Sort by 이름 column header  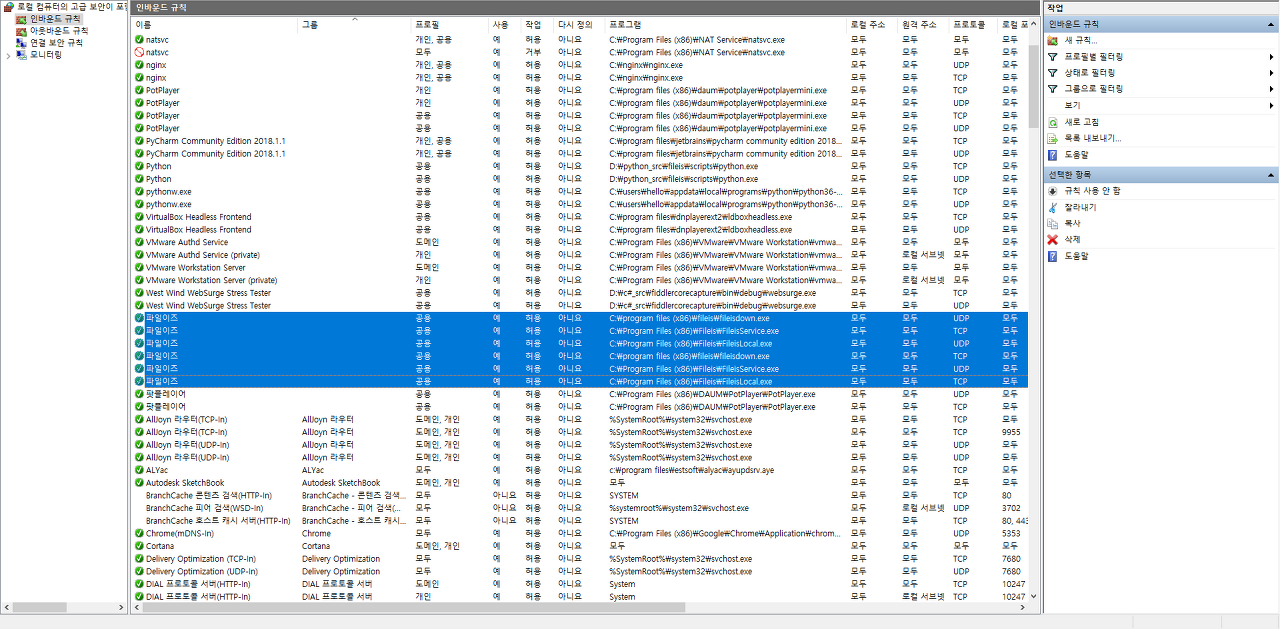pos(214,24)
